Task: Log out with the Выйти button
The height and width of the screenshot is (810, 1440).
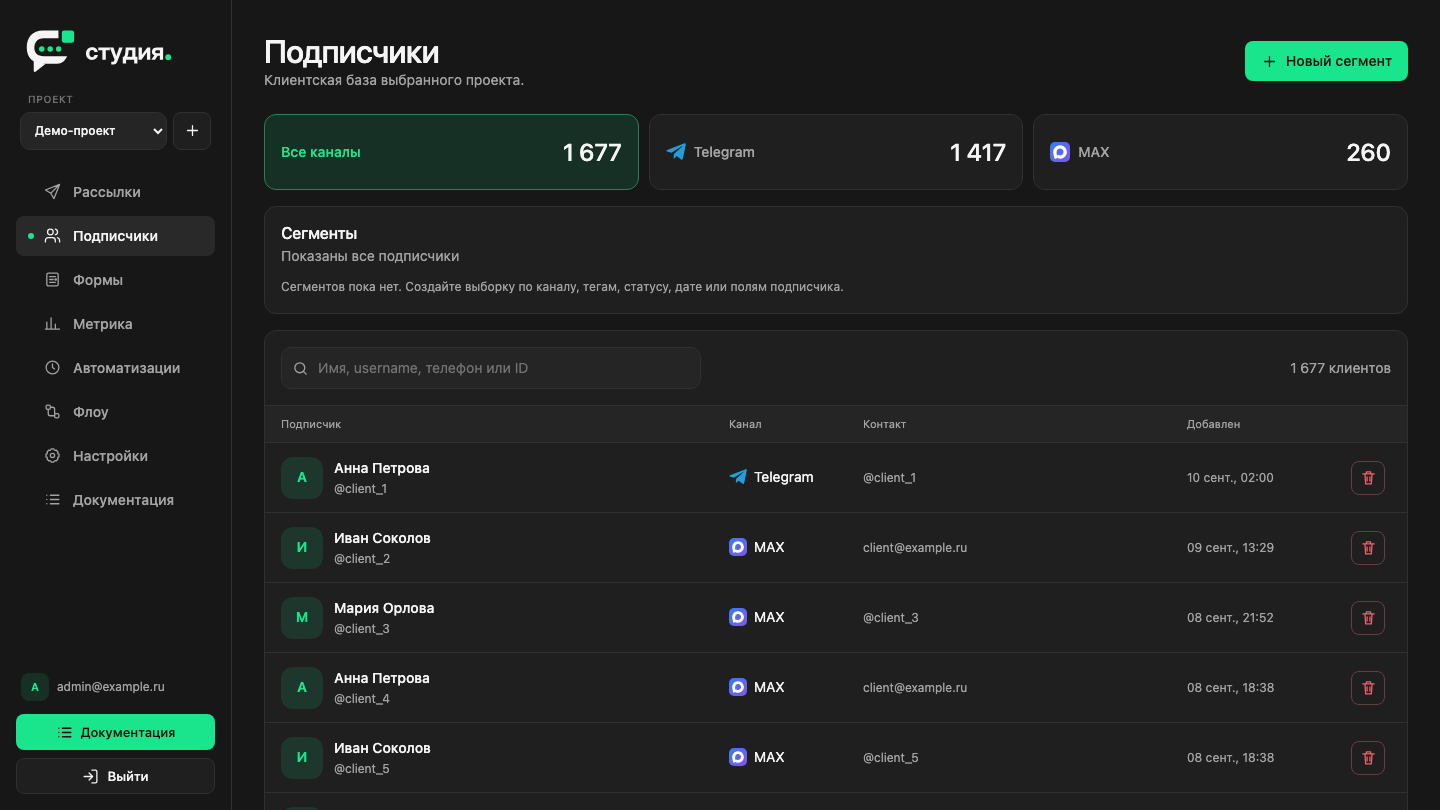Action: tap(115, 776)
